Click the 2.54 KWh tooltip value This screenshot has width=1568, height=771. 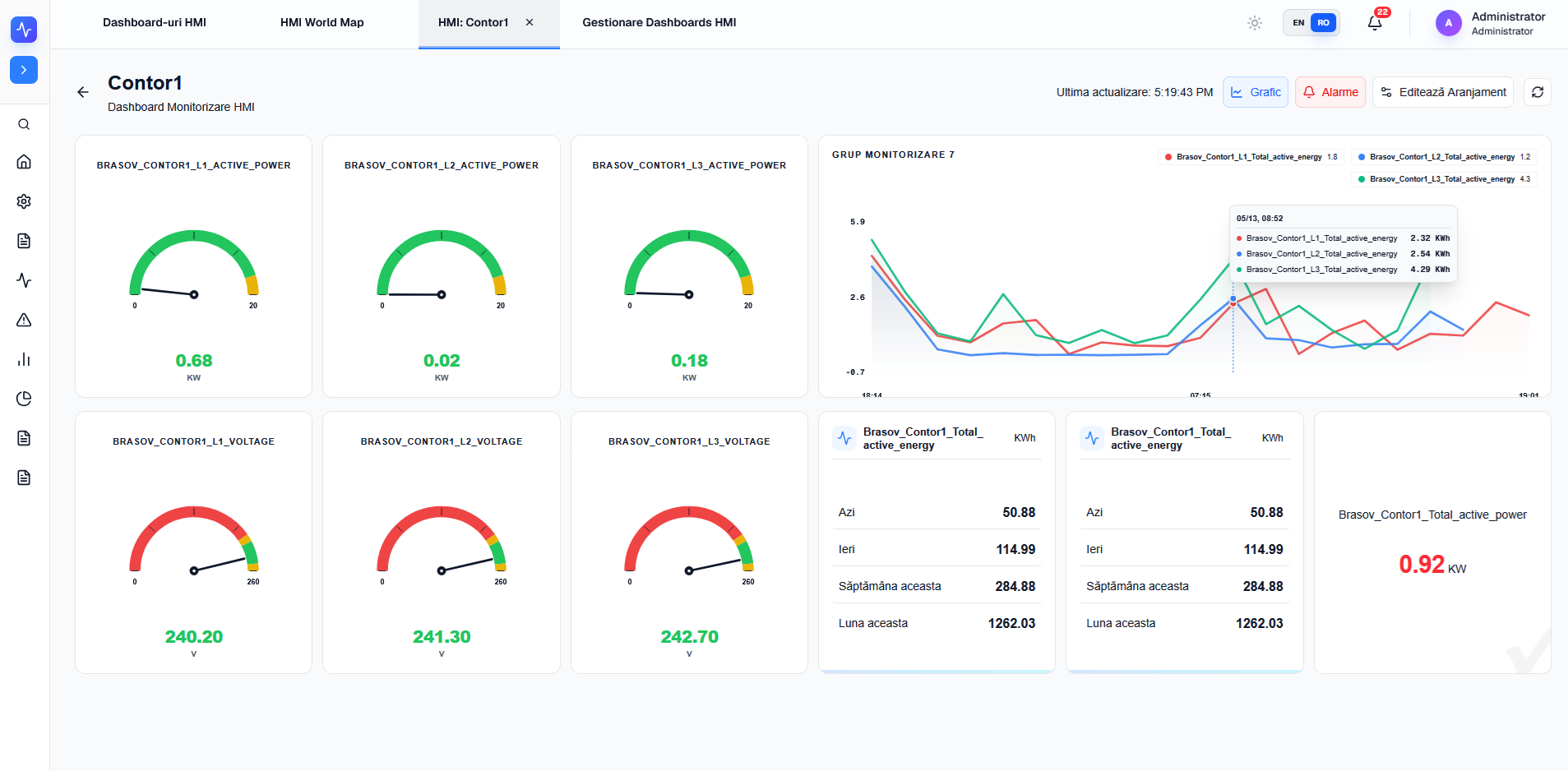[1430, 254]
